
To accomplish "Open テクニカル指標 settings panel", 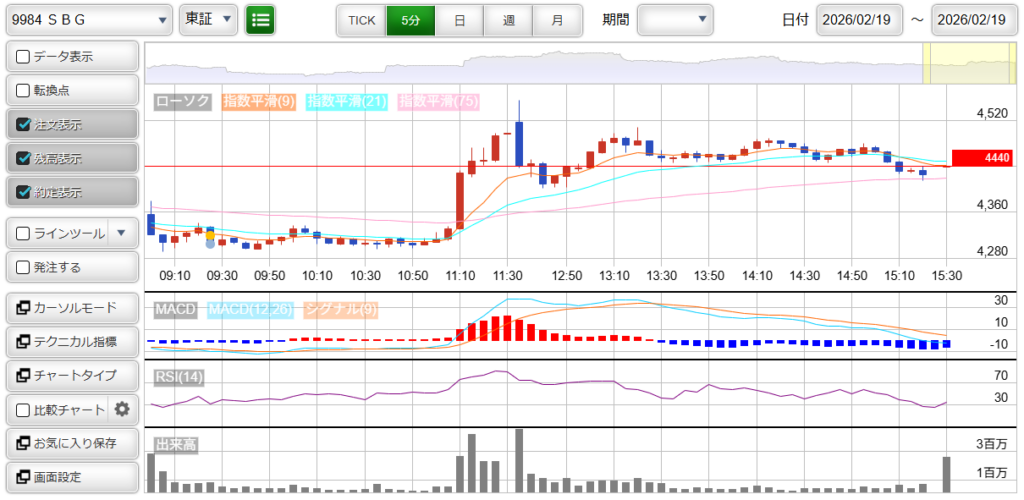I will point(71,341).
